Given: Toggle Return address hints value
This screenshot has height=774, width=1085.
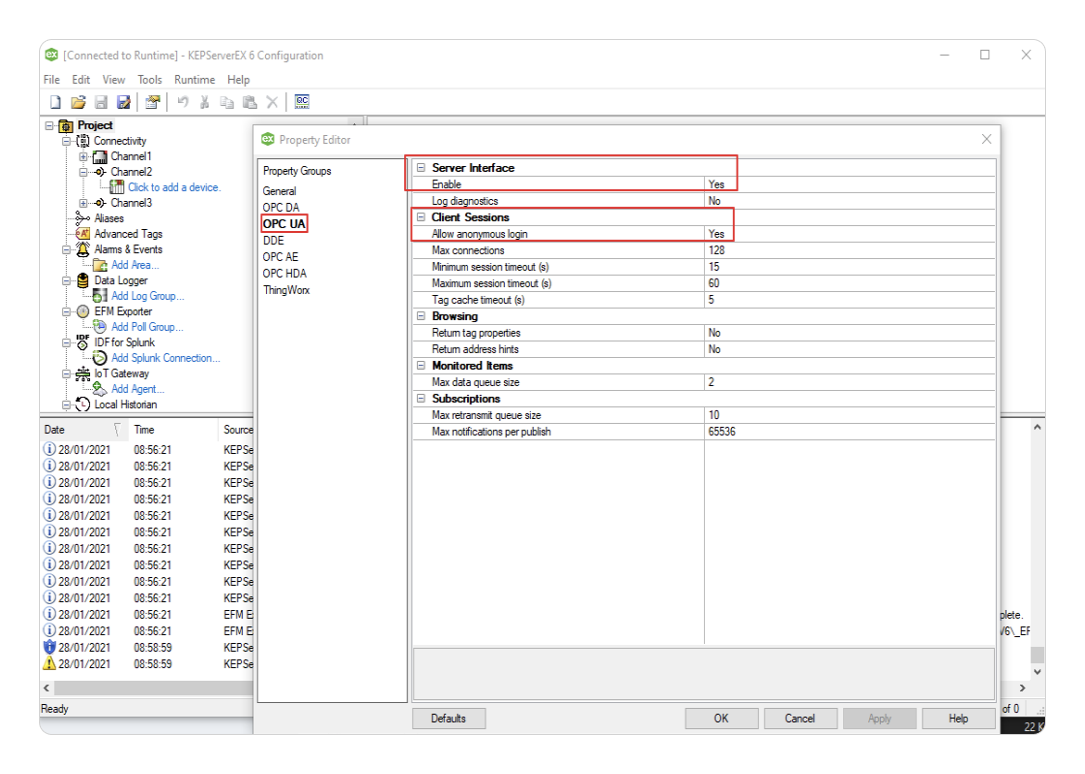Looking at the screenshot, I should [850, 349].
